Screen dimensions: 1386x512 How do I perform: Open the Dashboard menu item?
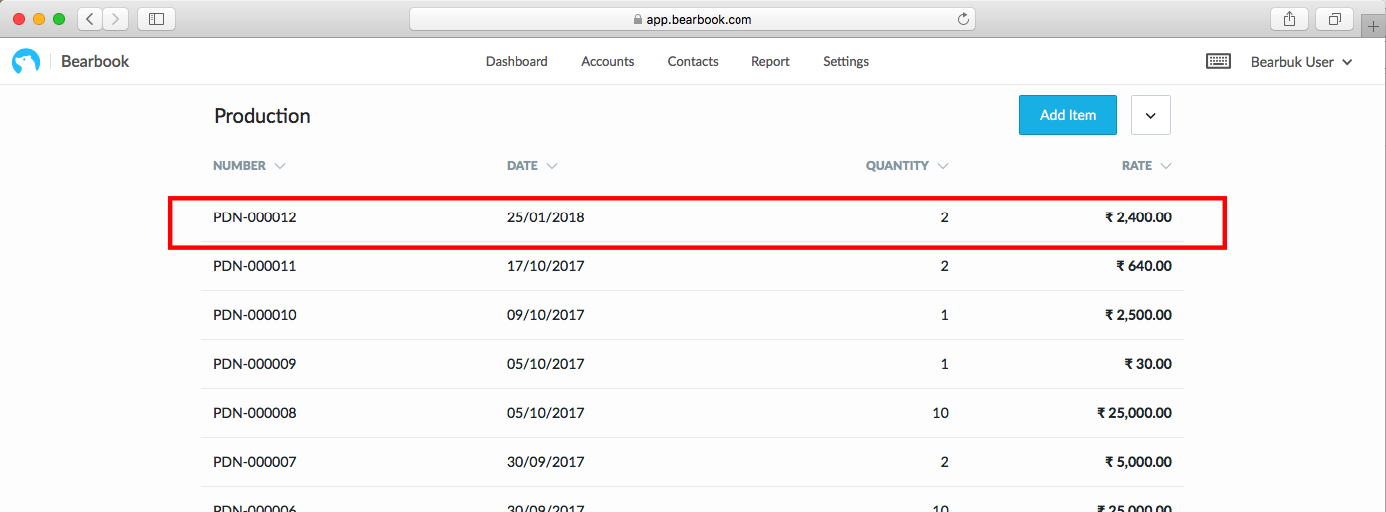coord(517,62)
